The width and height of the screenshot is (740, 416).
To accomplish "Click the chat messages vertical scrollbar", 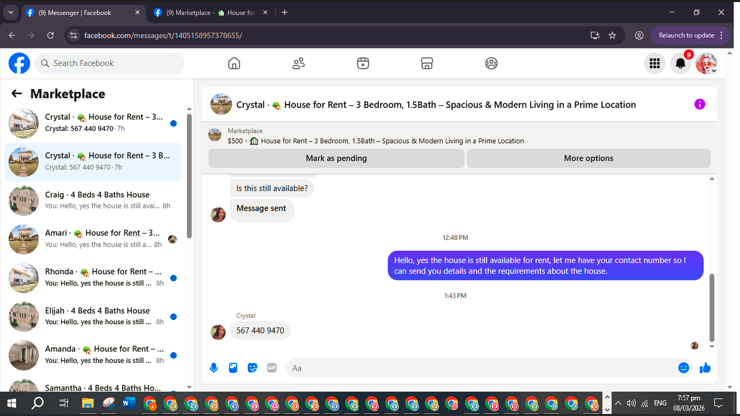I will pyautogui.click(x=712, y=307).
